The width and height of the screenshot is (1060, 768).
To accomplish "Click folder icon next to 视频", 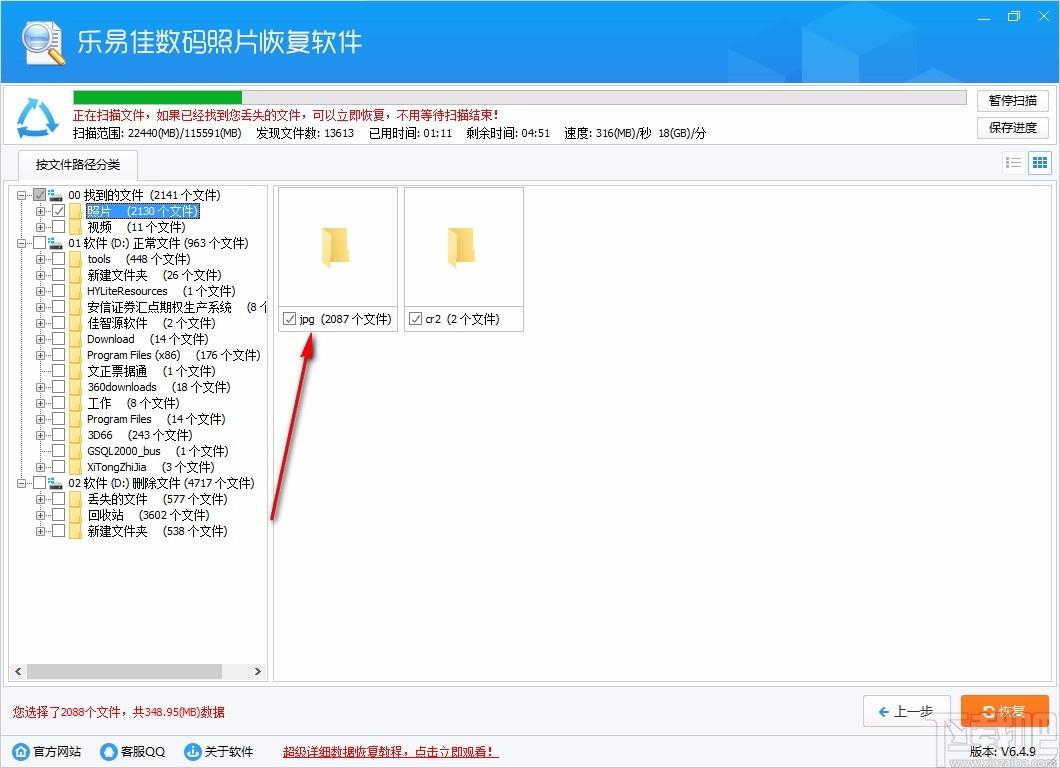I will pyautogui.click(x=75, y=227).
